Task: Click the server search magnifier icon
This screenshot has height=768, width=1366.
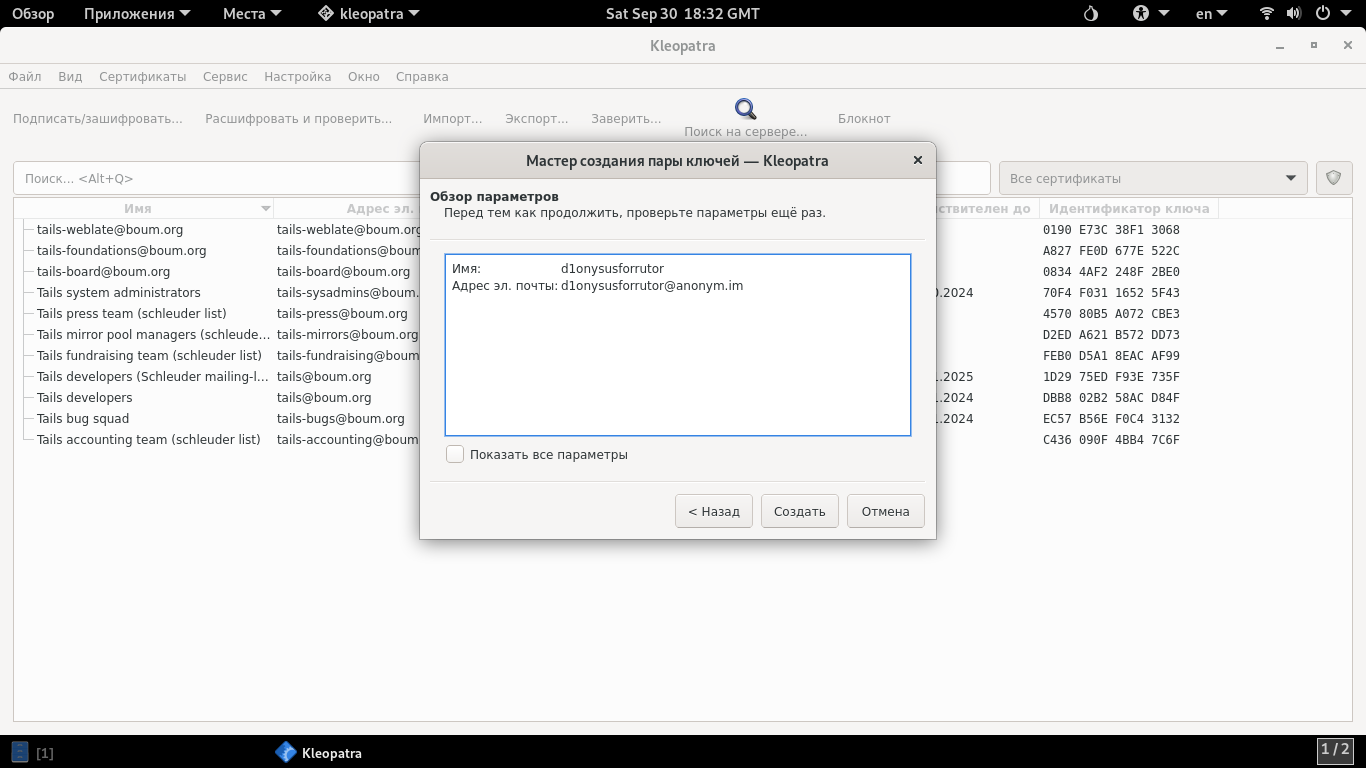Action: (x=745, y=109)
